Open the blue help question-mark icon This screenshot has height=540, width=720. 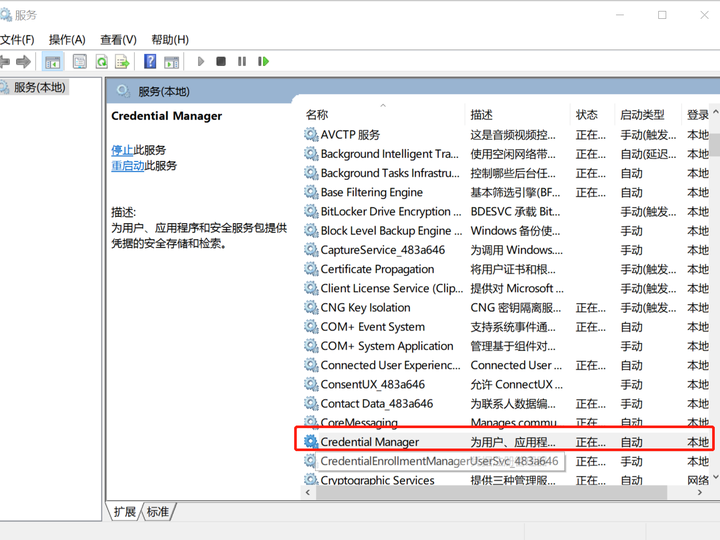pyautogui.click(x=150, y=61)
